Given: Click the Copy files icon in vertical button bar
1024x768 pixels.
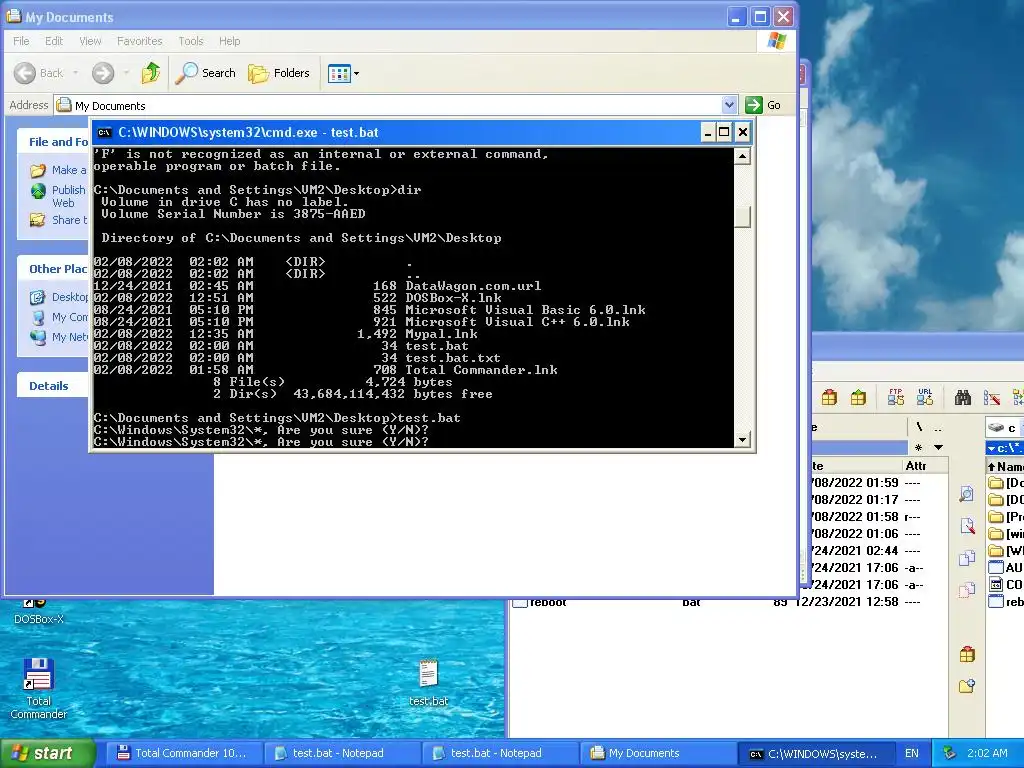Looking at the screenshot, I should (967, 558).
